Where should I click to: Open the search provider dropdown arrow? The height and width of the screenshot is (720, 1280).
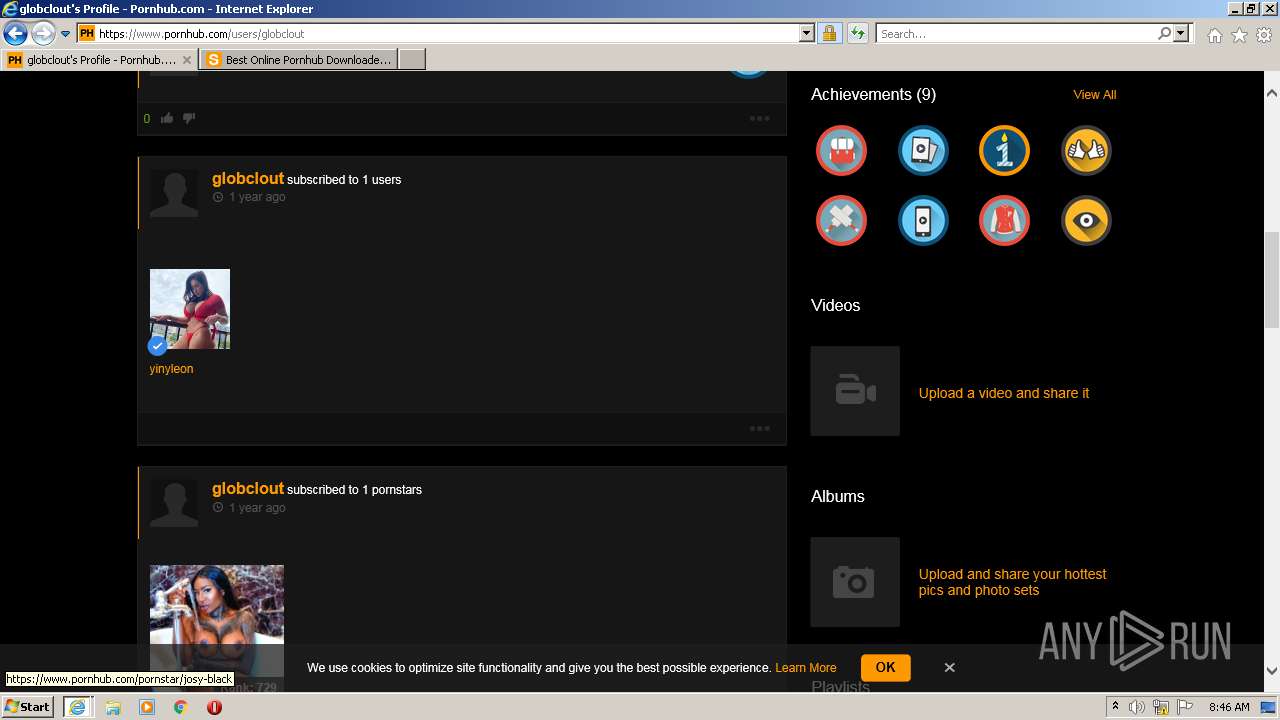coord(1181,33)
